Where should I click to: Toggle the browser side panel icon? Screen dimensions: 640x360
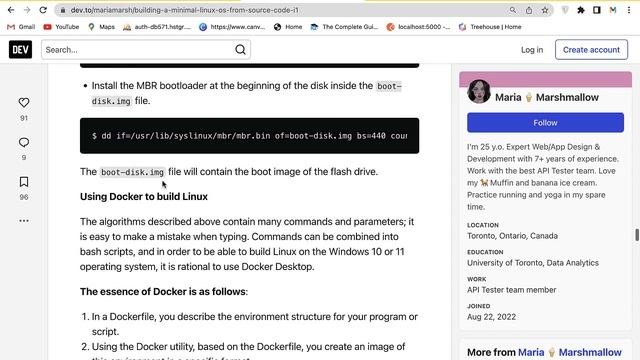click(x=597, y=10)
